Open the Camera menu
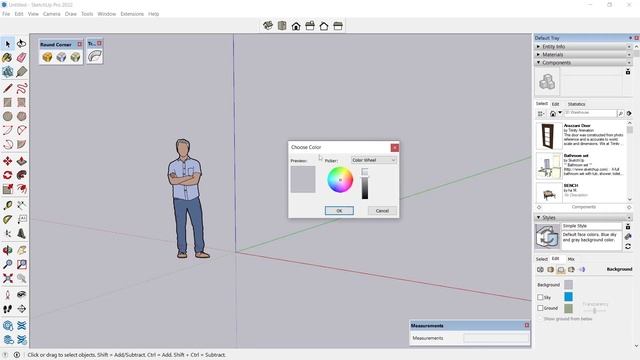The image size is (640, 360). coord(51,14)
